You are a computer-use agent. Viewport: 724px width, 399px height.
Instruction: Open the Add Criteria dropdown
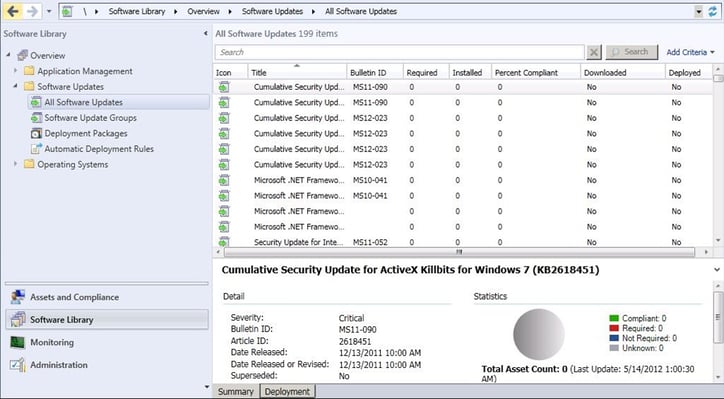tap(690, 52)
